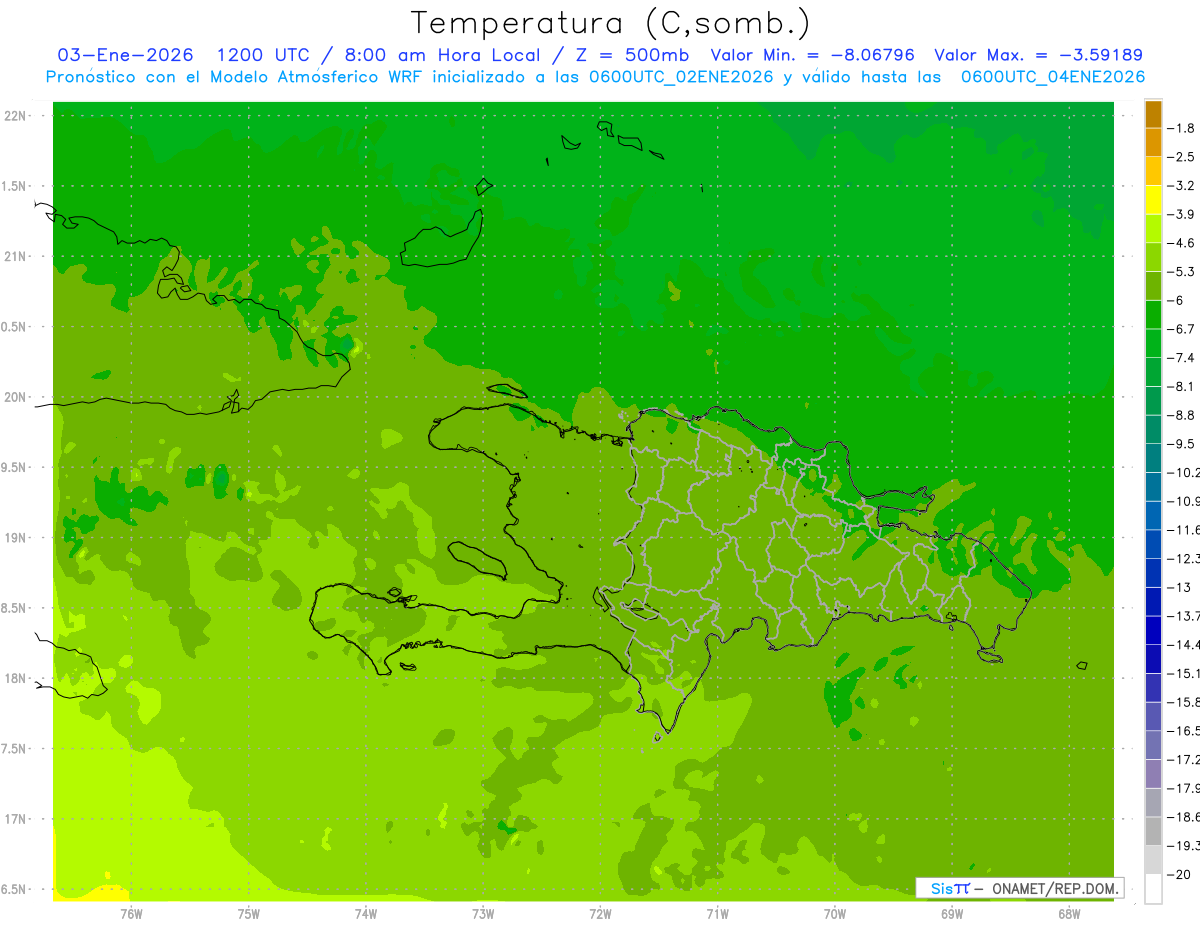Click the '-7.4' color scale value
The width and height of the screenshot is (1200, 927).
coord(1181,358)
